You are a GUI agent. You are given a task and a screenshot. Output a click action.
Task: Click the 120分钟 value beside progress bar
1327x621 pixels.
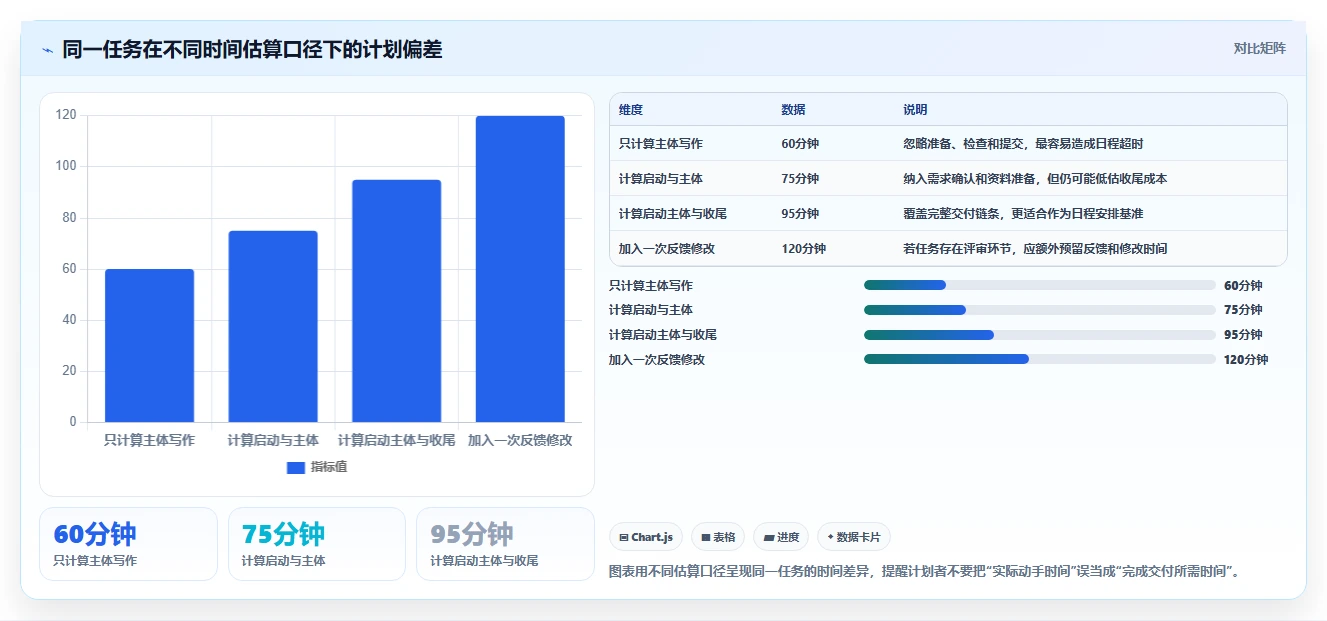tap(1246, 360)
